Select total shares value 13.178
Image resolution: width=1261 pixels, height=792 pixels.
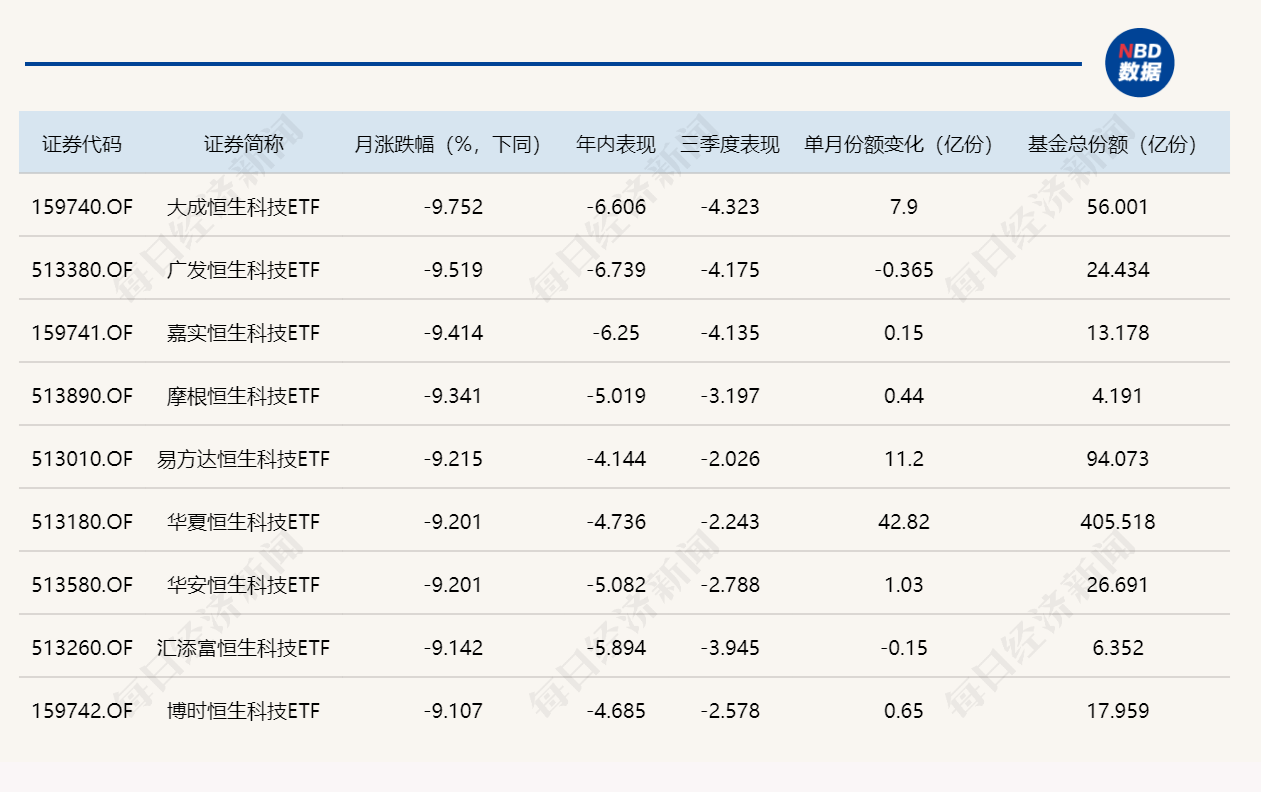1118,333
